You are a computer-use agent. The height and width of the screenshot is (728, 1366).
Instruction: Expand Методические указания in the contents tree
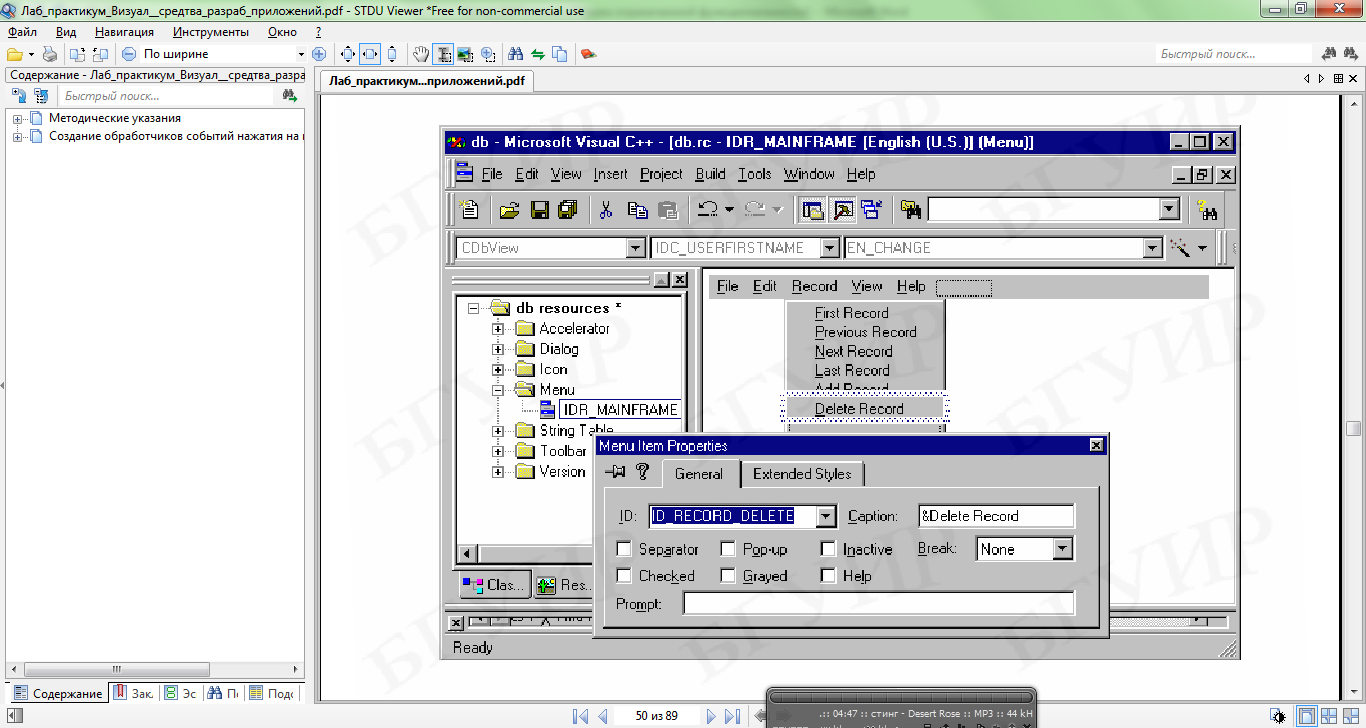tap(18, 119)
